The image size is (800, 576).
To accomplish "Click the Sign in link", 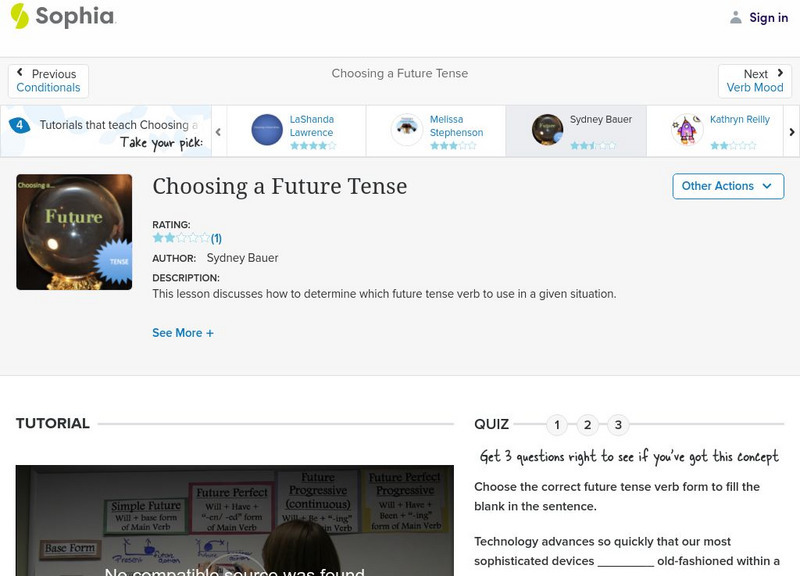I will (x=768, y=17).
